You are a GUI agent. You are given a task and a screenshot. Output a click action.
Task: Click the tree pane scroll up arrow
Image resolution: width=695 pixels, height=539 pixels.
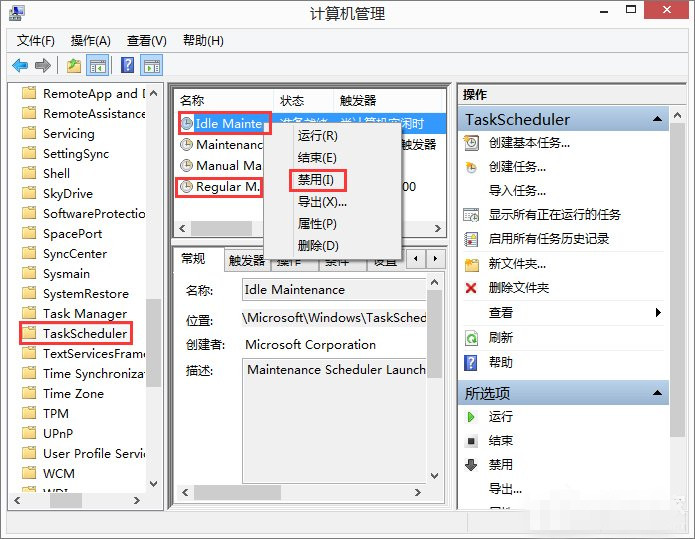point(153,94)
